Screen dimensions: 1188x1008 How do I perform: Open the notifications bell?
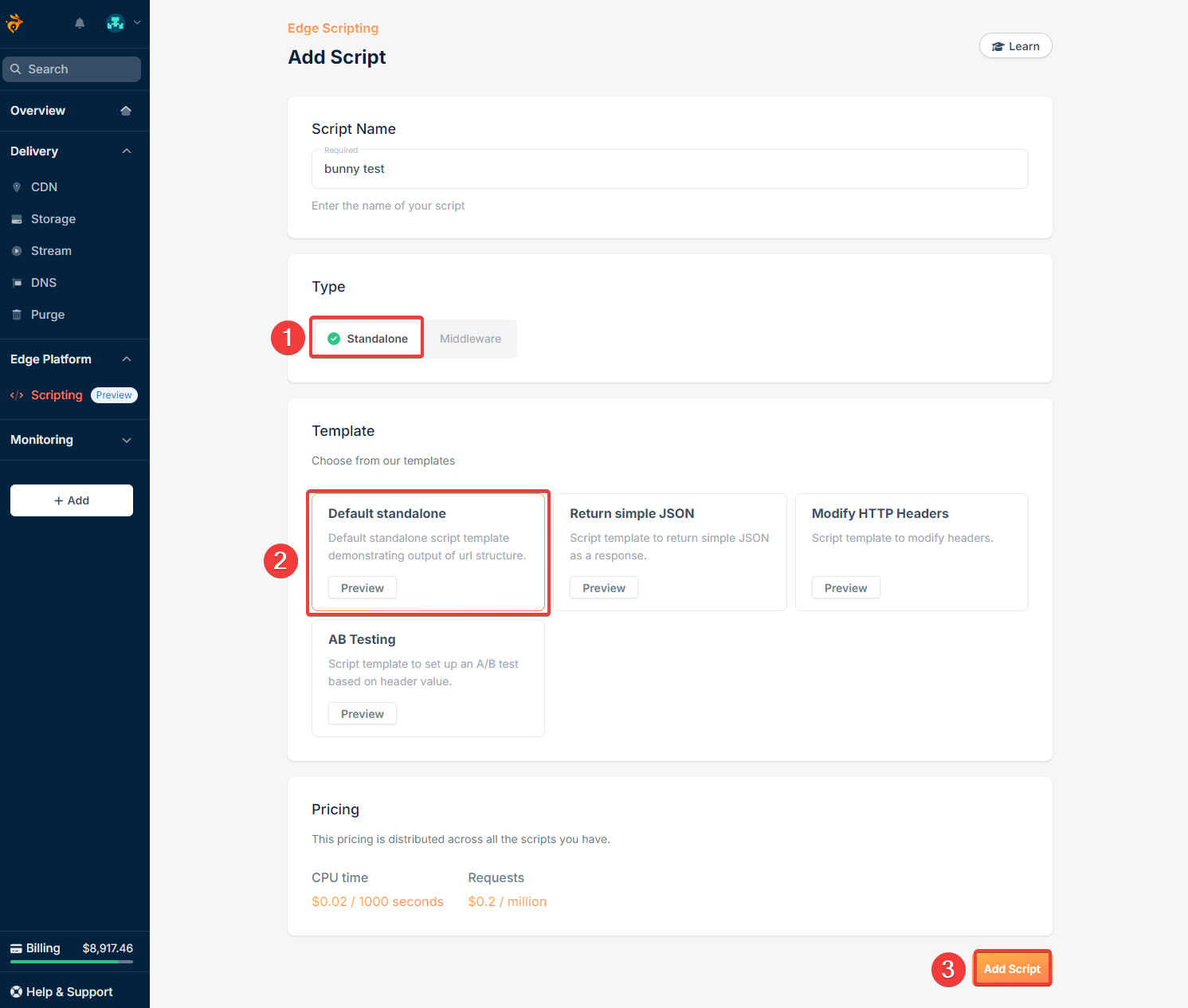(x=80, y=23)
